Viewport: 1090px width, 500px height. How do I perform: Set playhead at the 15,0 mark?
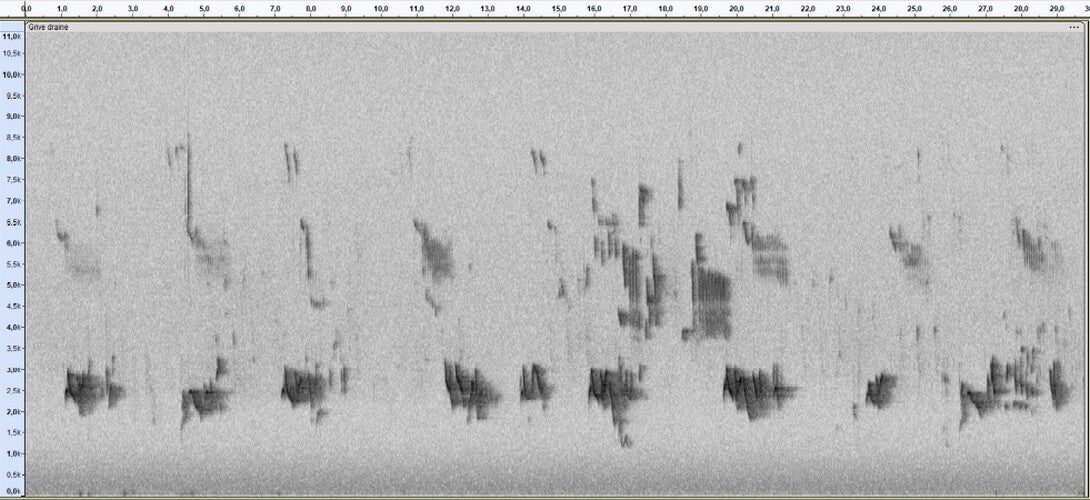tap(559, 9)
